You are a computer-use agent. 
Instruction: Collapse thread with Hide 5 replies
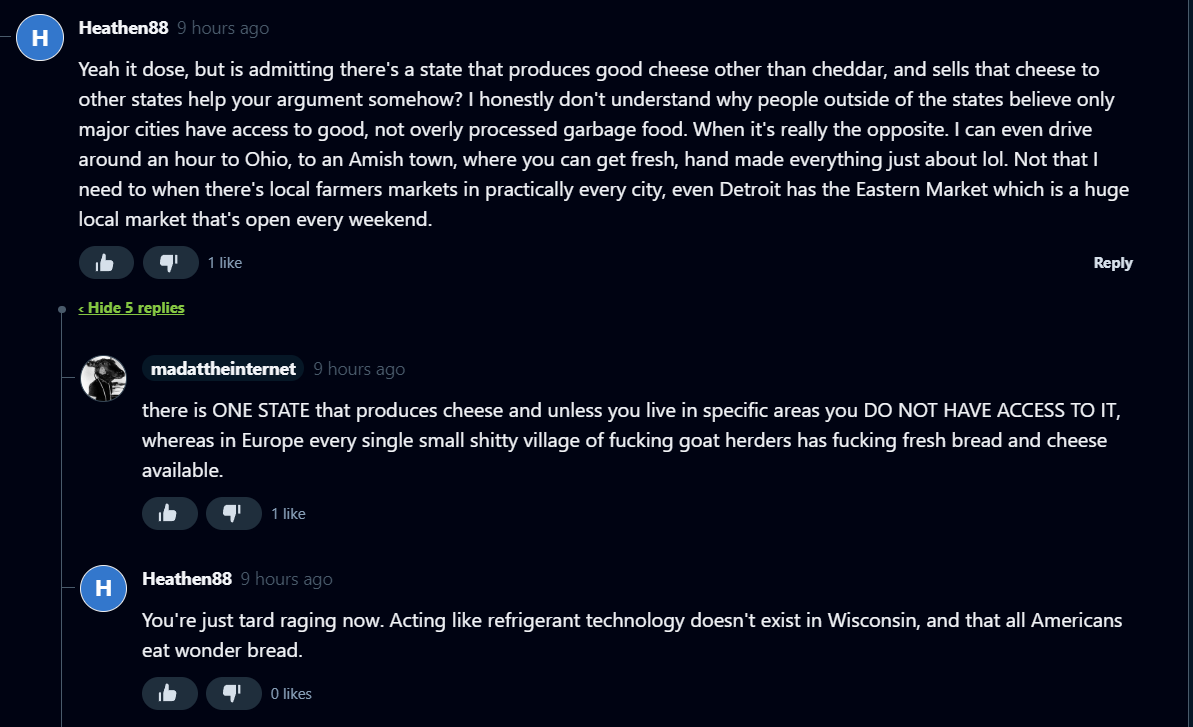tap(131, 308)
